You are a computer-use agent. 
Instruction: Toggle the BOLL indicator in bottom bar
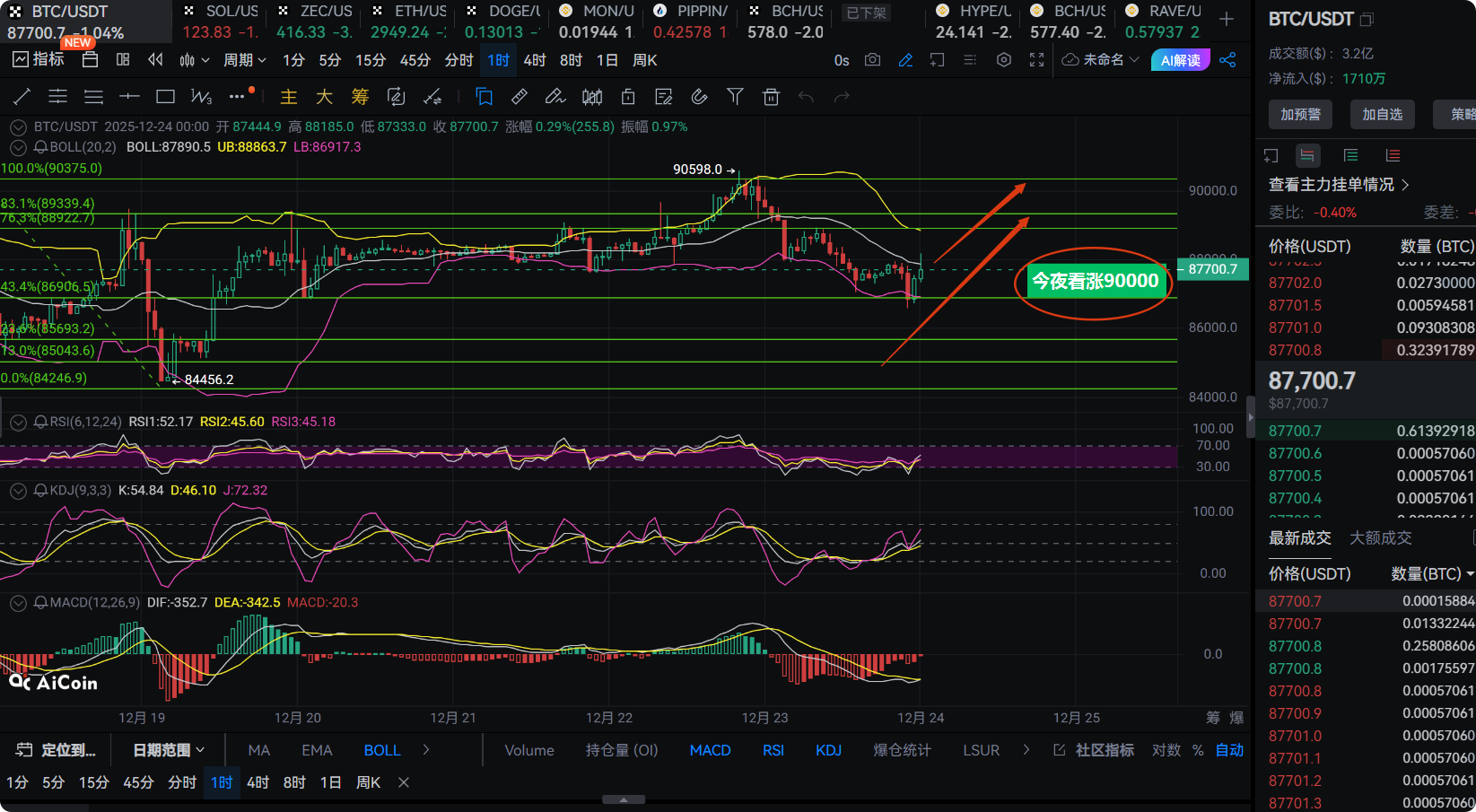381,750
